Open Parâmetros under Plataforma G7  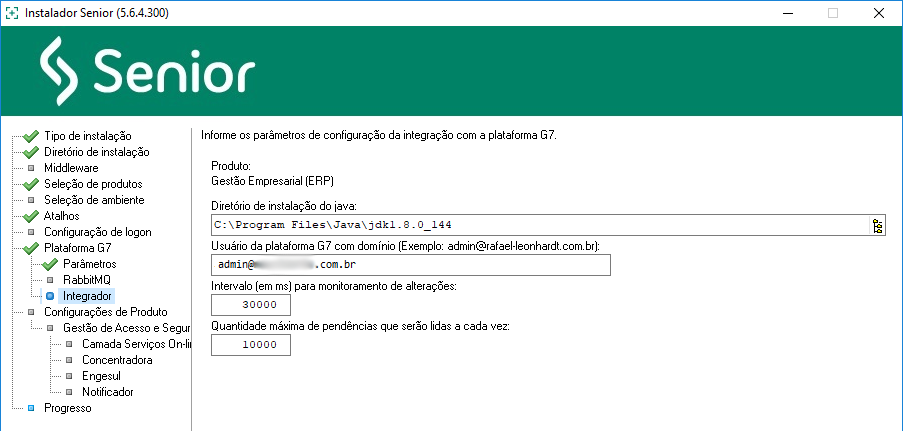(90, 264)
